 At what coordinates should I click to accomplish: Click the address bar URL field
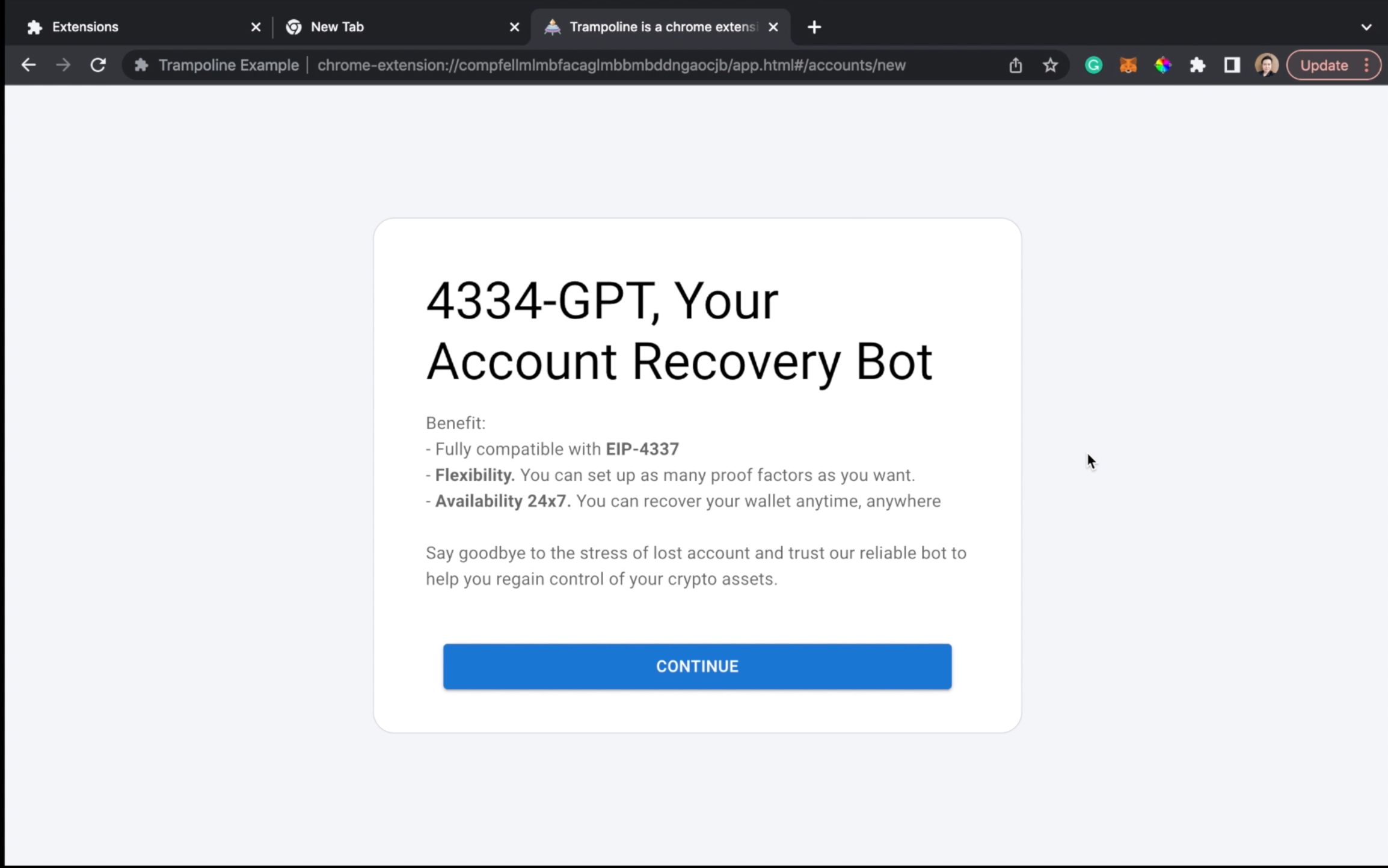coord(611,65)
